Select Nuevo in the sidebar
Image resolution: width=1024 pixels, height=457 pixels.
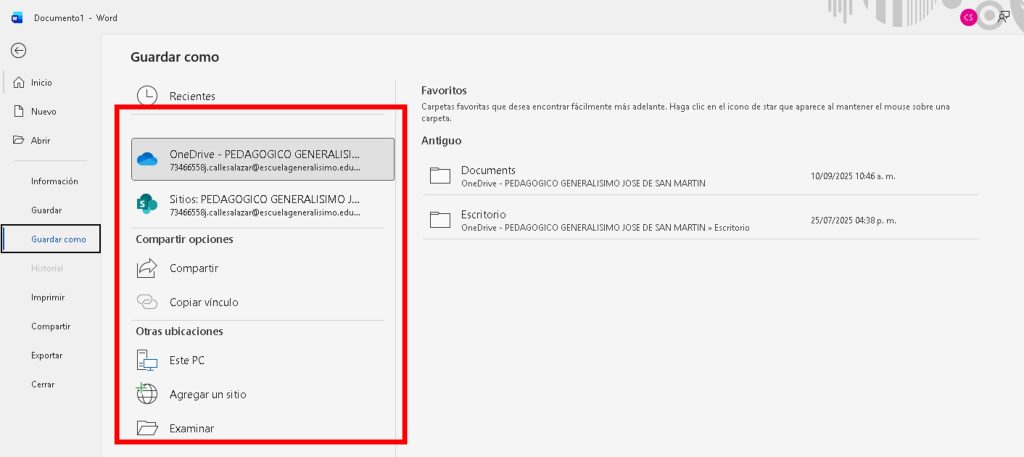click(43, 112)
